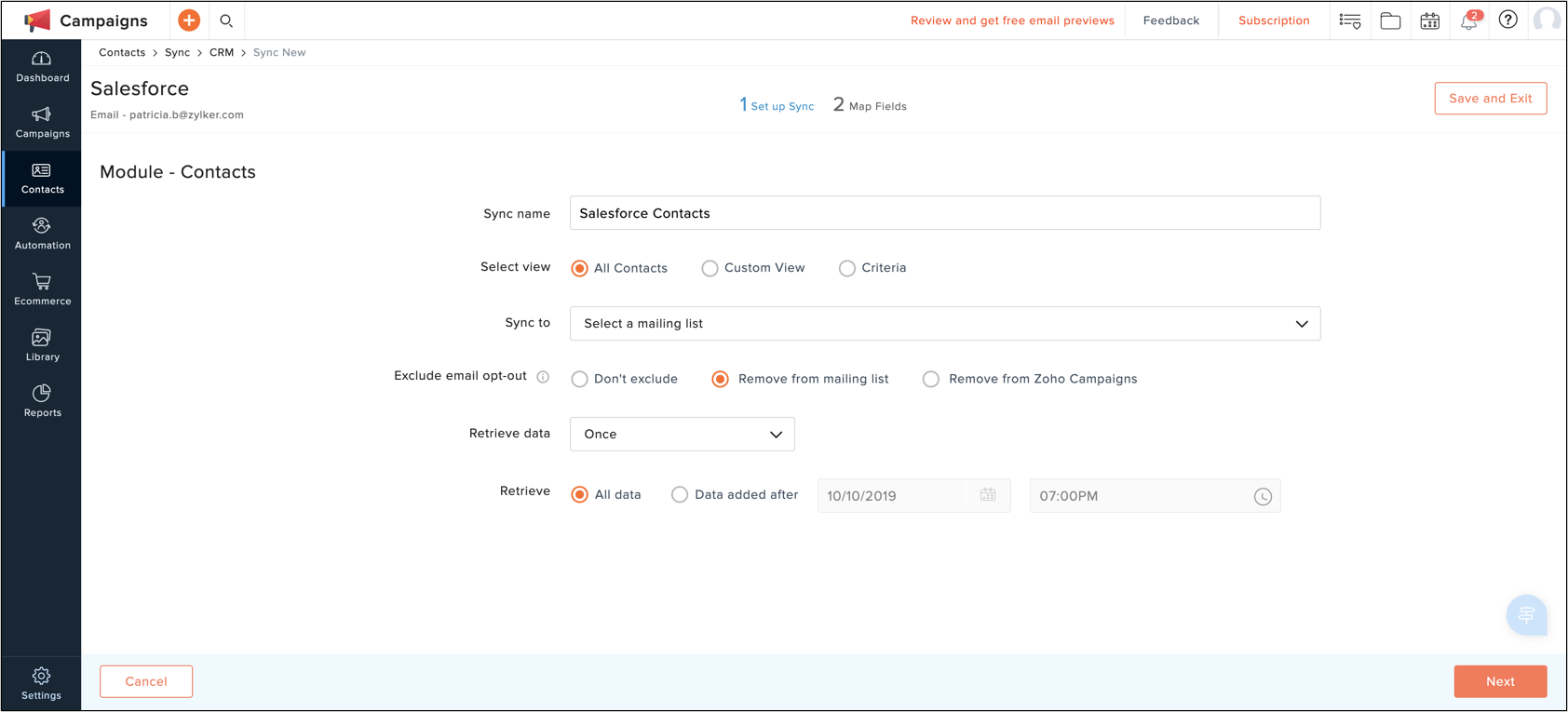Click the Sync New breadcrumb text
The image size is (1568, 712).
(x=279, y=52)
